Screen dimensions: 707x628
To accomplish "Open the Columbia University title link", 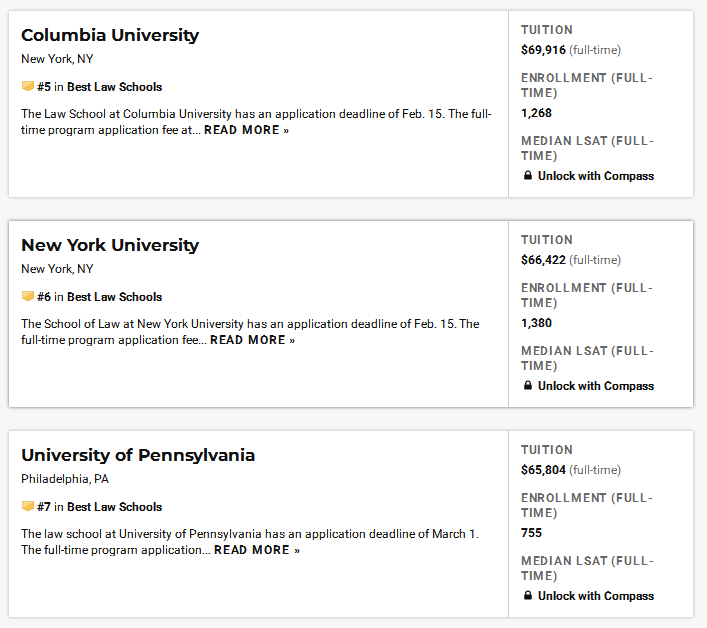I will pyautogui.click(x=110, y=35).
